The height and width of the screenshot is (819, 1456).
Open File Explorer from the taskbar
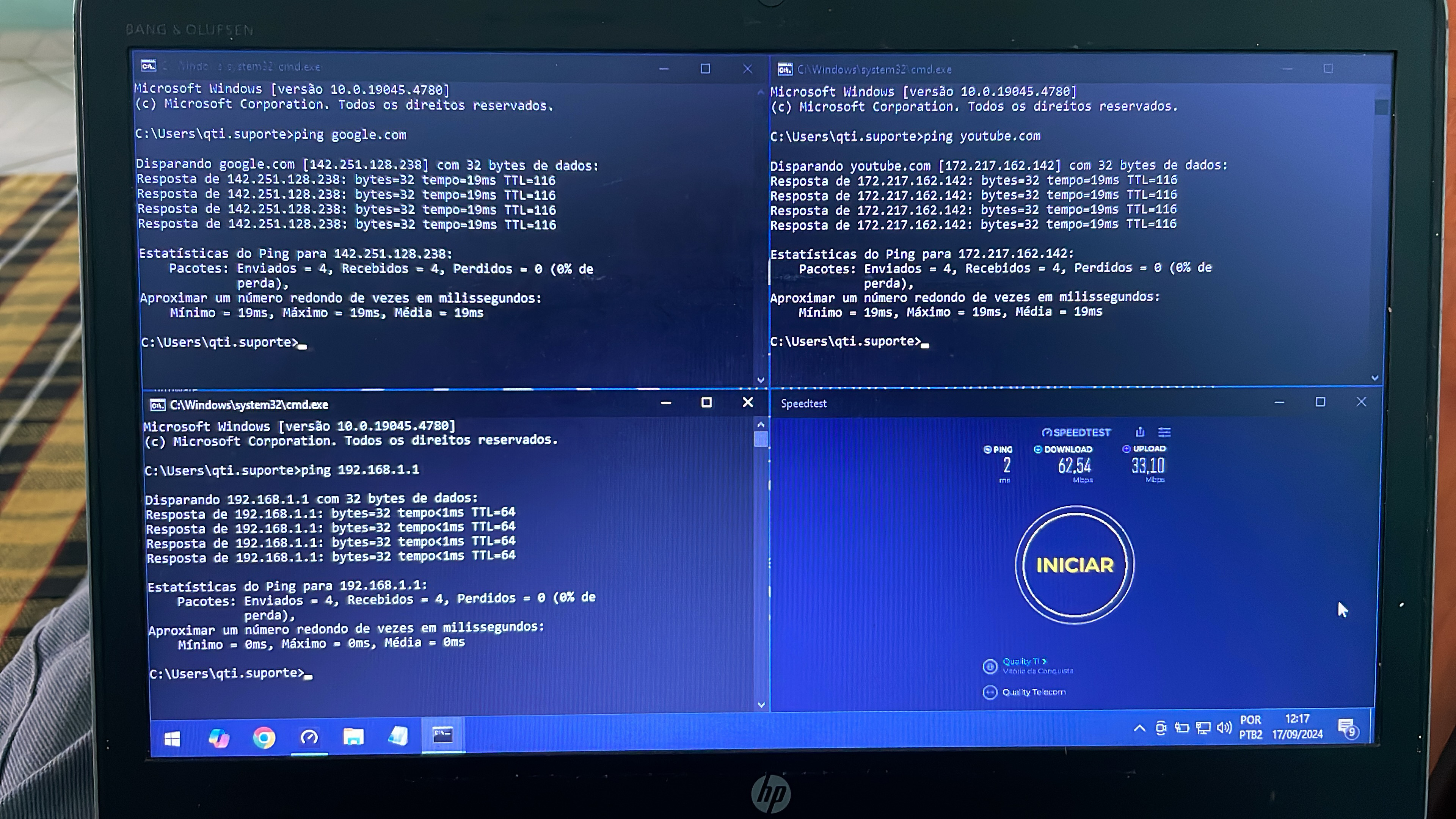pos(353,736)
